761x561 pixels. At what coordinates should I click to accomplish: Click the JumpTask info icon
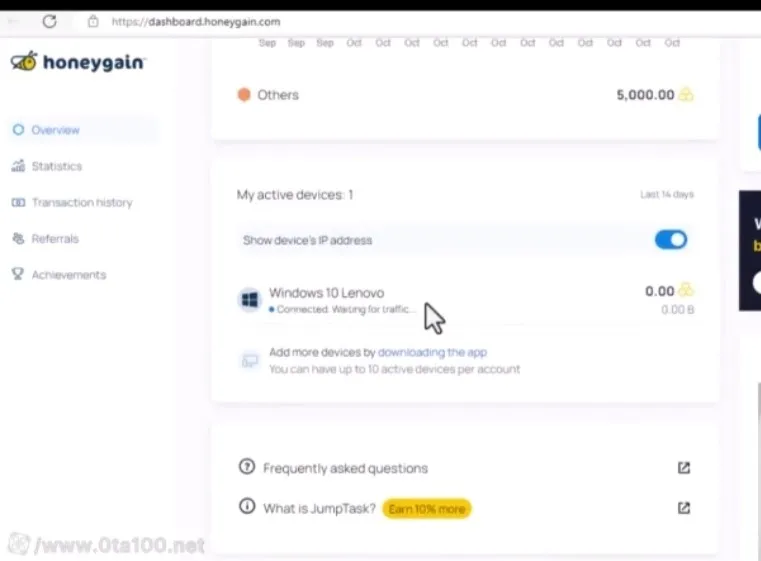point(247,507)
